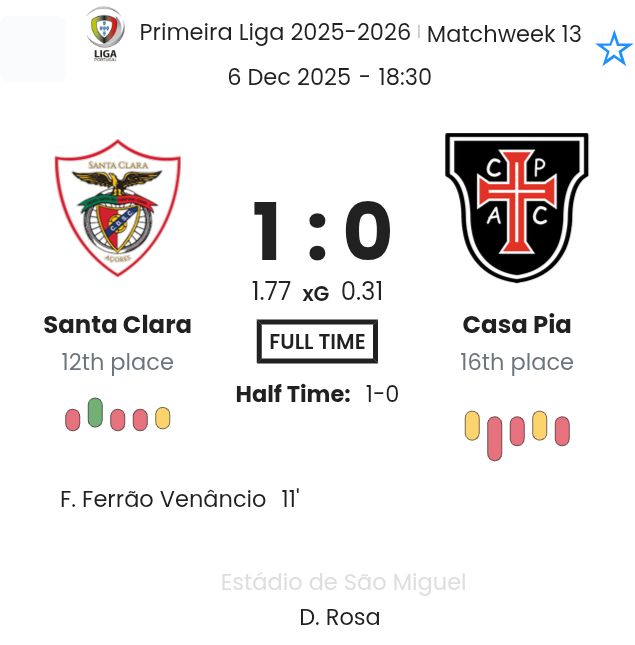Select Santa Clara's green form indicator
The width and height of the screenshot is (635, 645).
95,412
